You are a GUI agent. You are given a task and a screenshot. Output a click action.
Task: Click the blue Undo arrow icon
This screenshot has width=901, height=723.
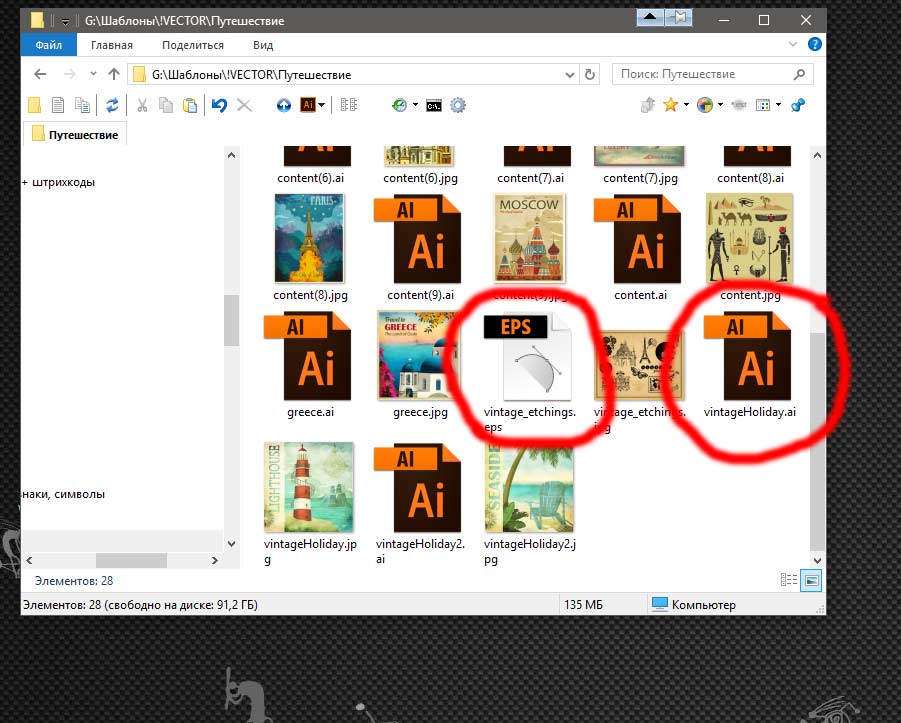coord(219,105)
